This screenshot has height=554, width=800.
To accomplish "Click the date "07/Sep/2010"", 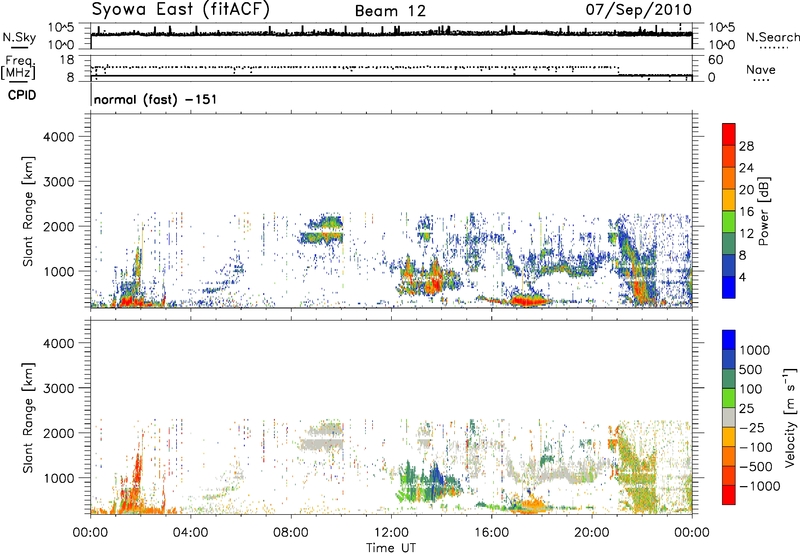I will (x=639, y=10).
